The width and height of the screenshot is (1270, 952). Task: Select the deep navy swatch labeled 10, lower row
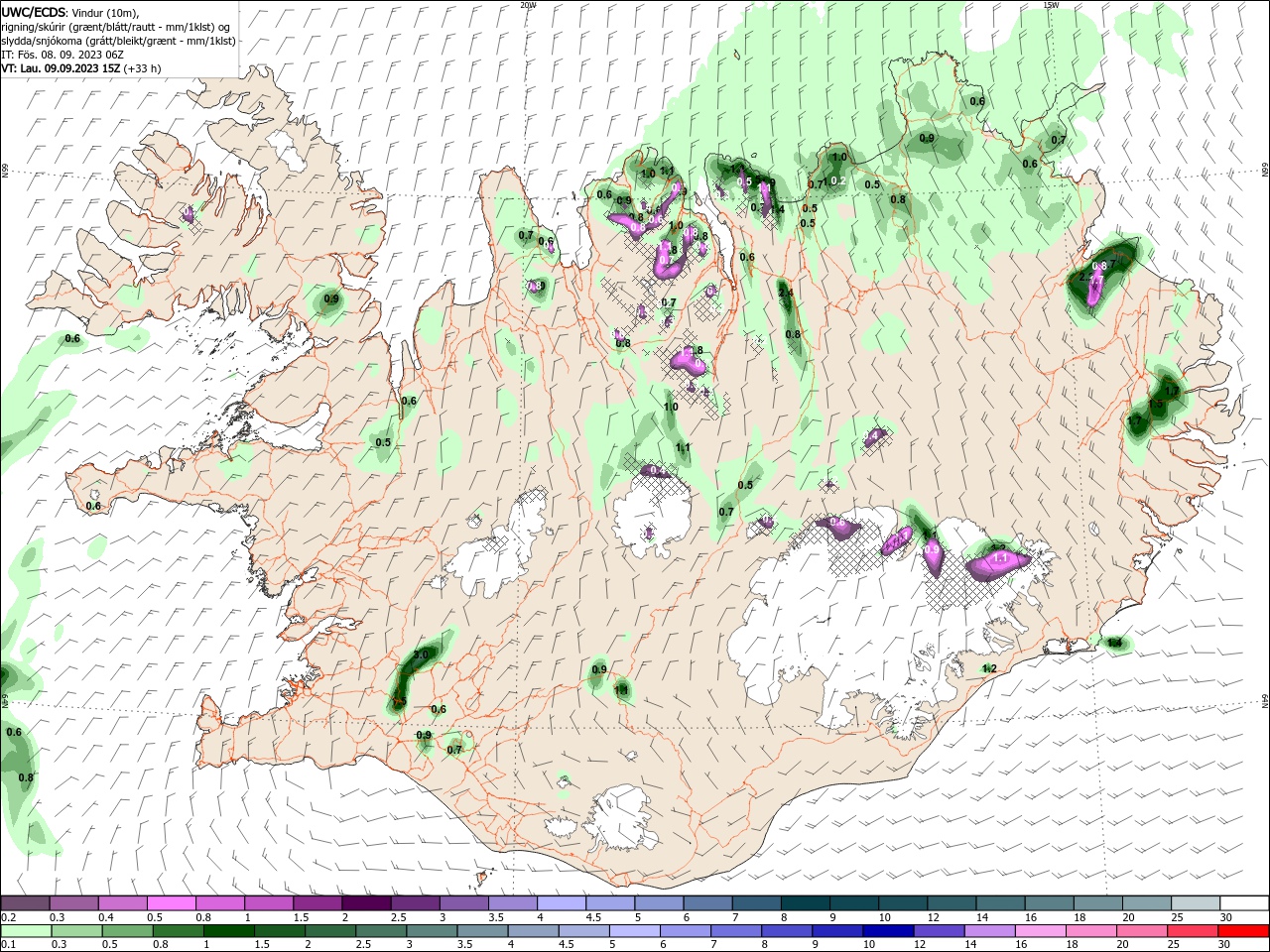pyautogui.click(x=889, y=931)
